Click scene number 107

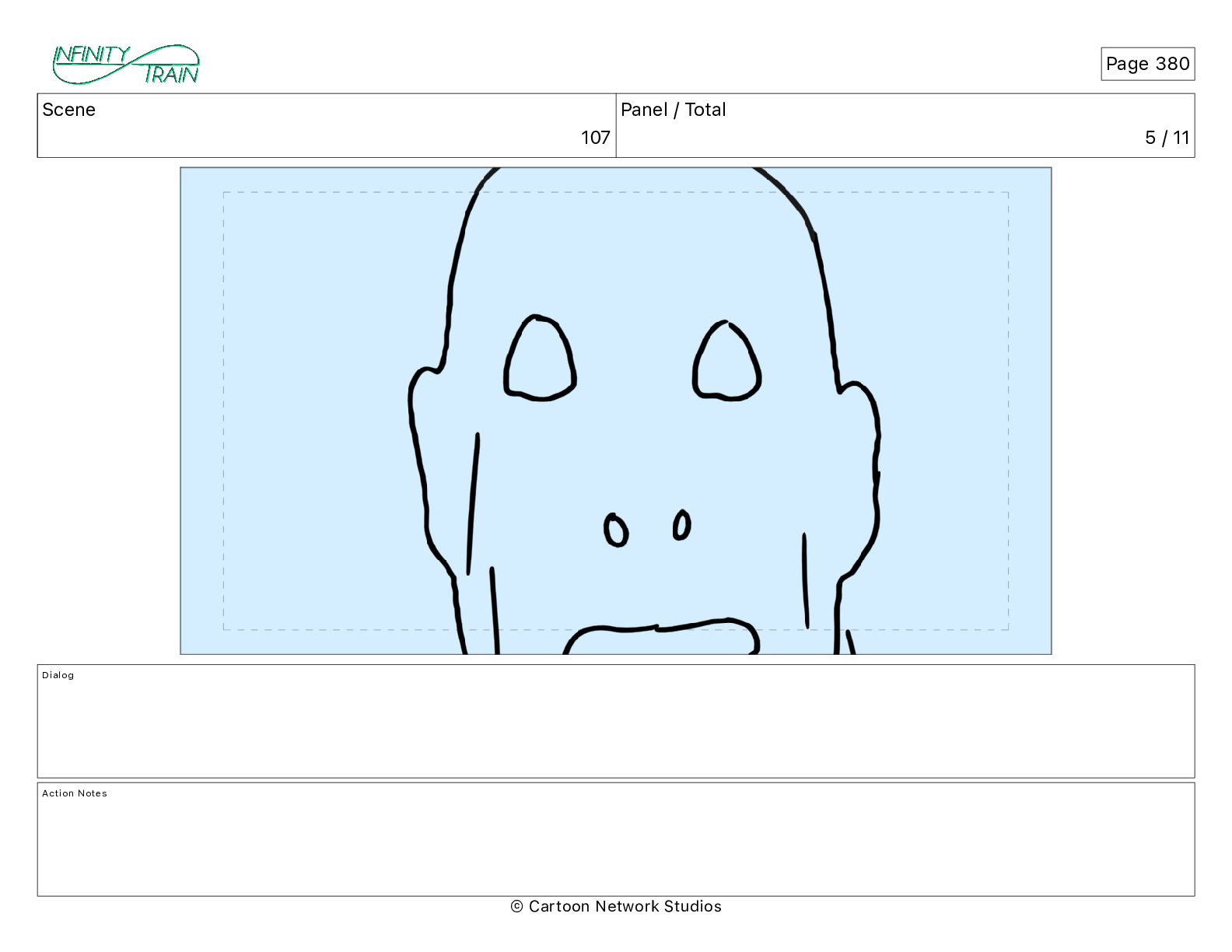pyautogui.click(x=595, y=138)
